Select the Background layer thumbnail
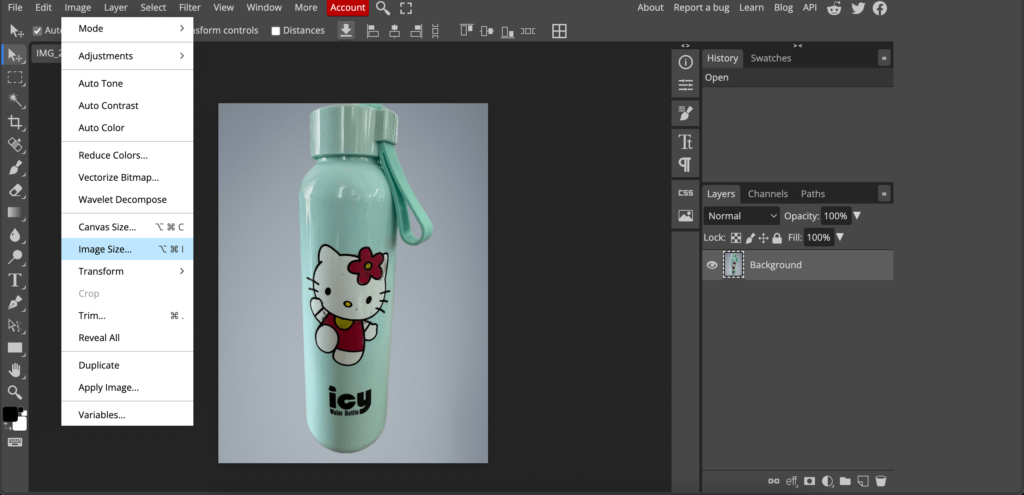The image size is (1024, 495). point(734,265)
